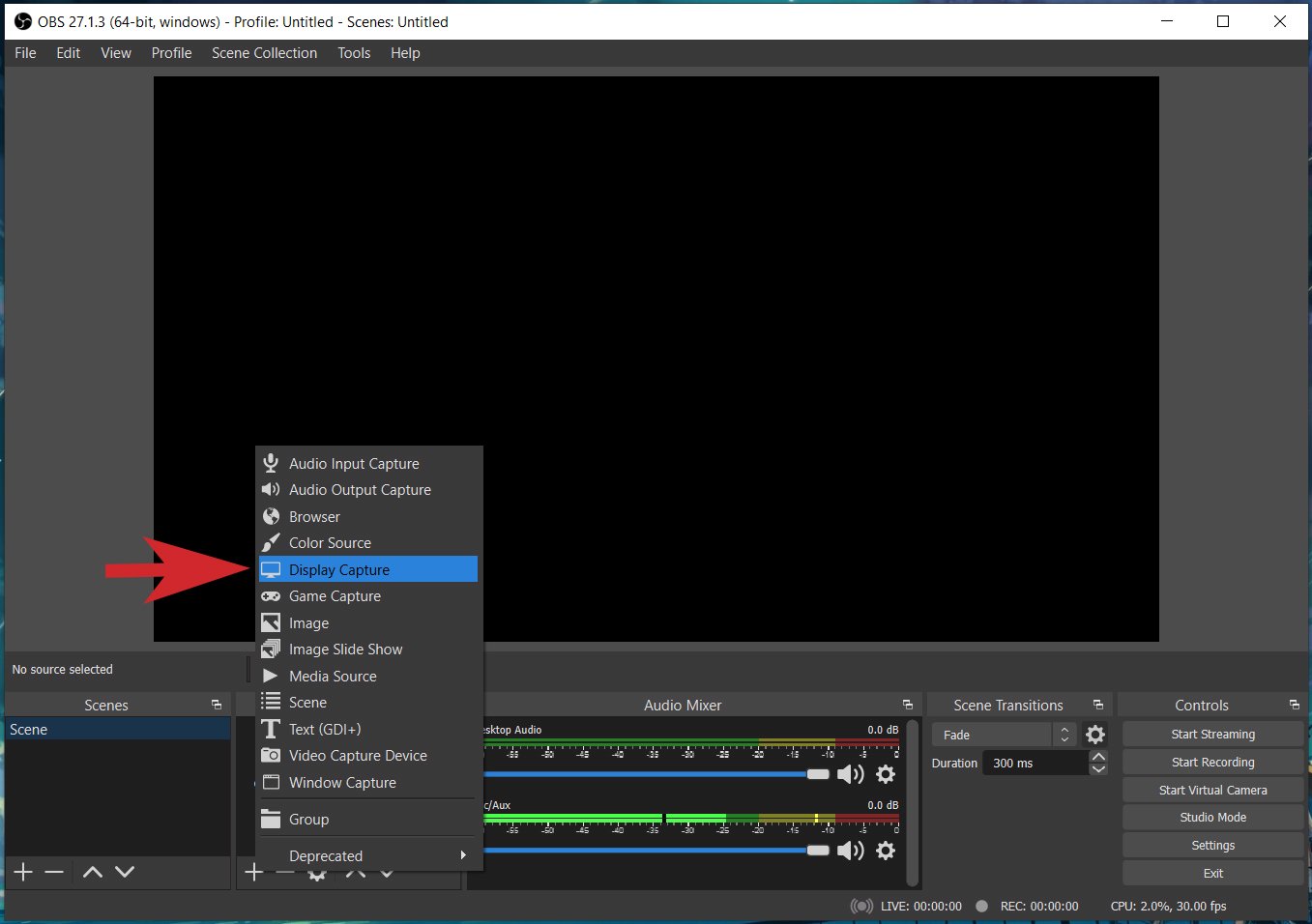This screenshot has width=1312, height=924.
Task: Enable Studio Mode
Action: click(x=1211, y=817)
